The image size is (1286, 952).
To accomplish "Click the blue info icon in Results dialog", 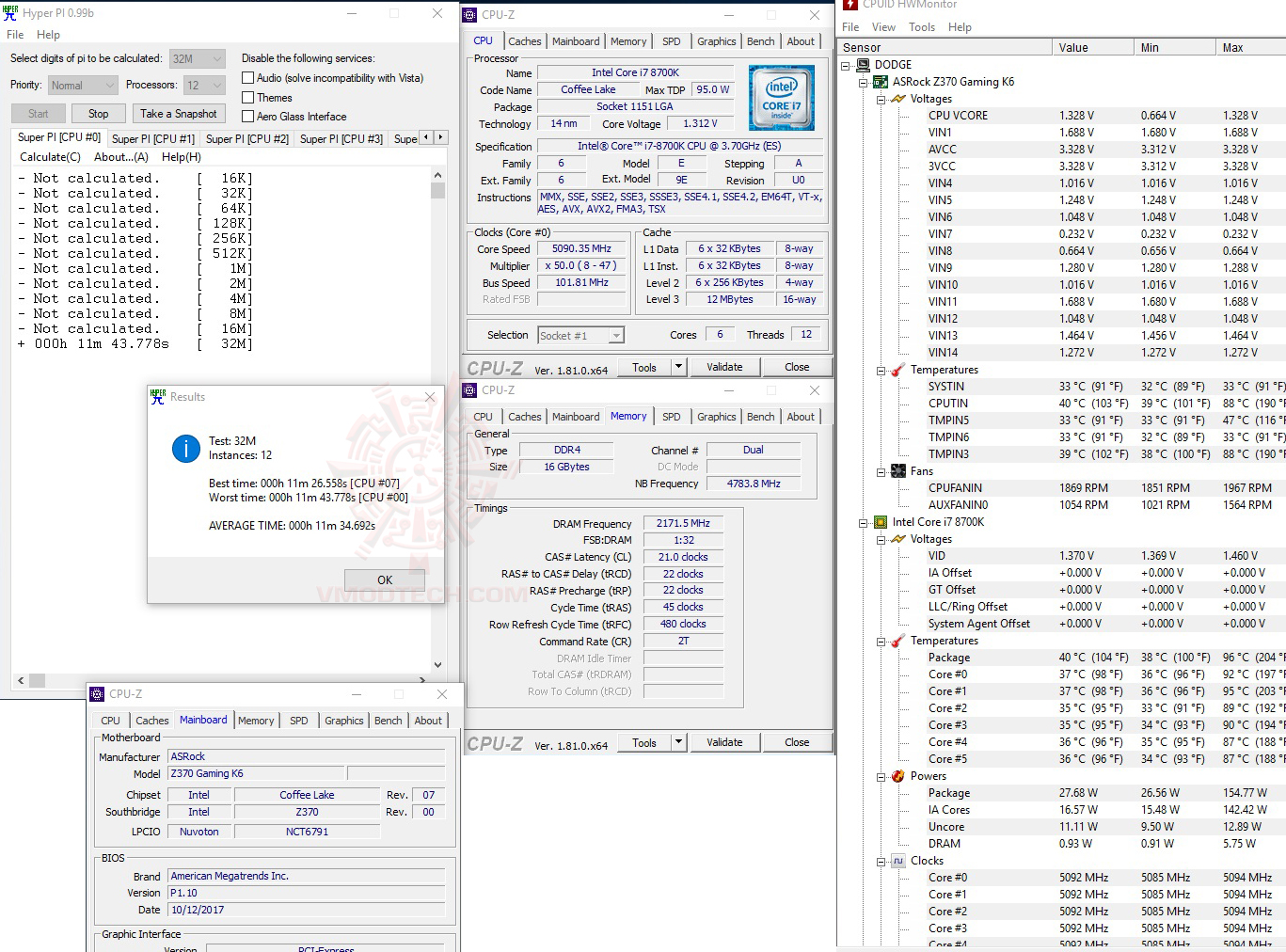I will point(186,449).
